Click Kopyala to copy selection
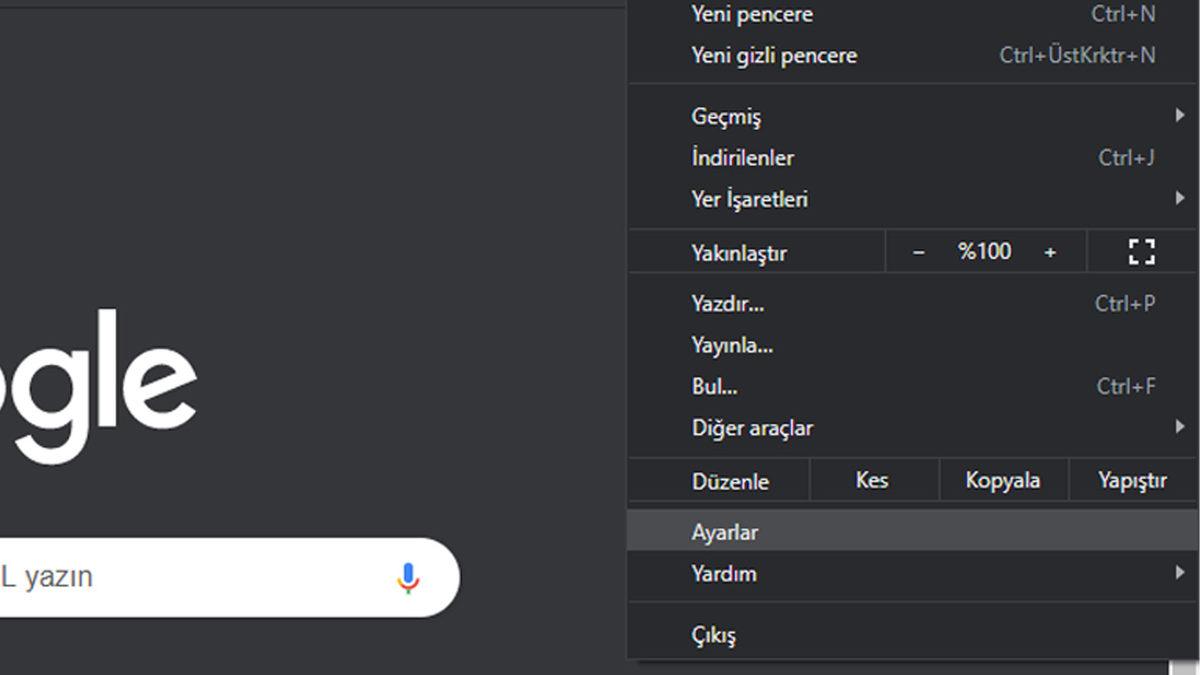Image resolution: width=1200 pixels, height=675 pixels. pyautogui.click(x=1003, y=479)
